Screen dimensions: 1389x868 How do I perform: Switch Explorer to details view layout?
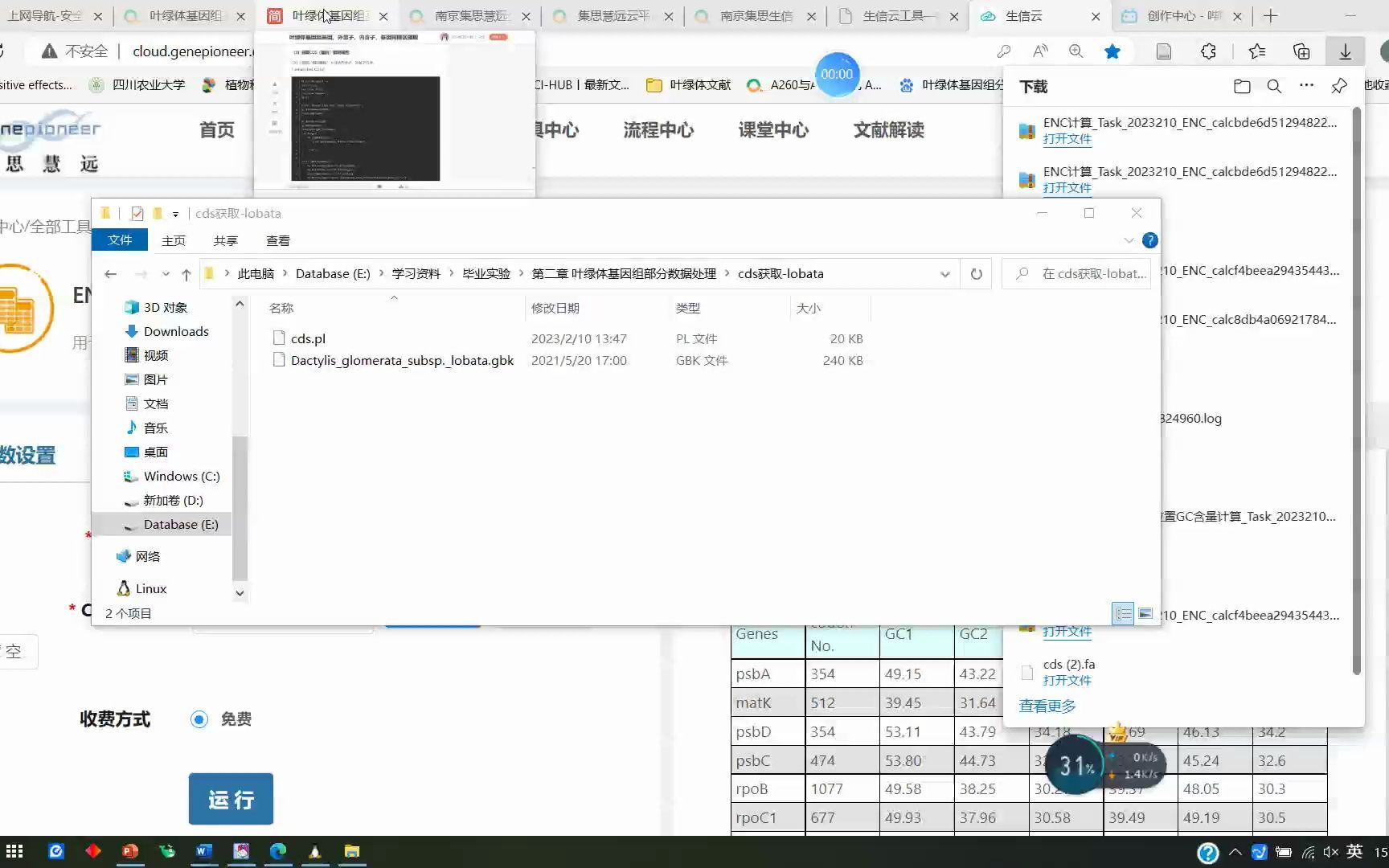click(x=1123, y=614)
